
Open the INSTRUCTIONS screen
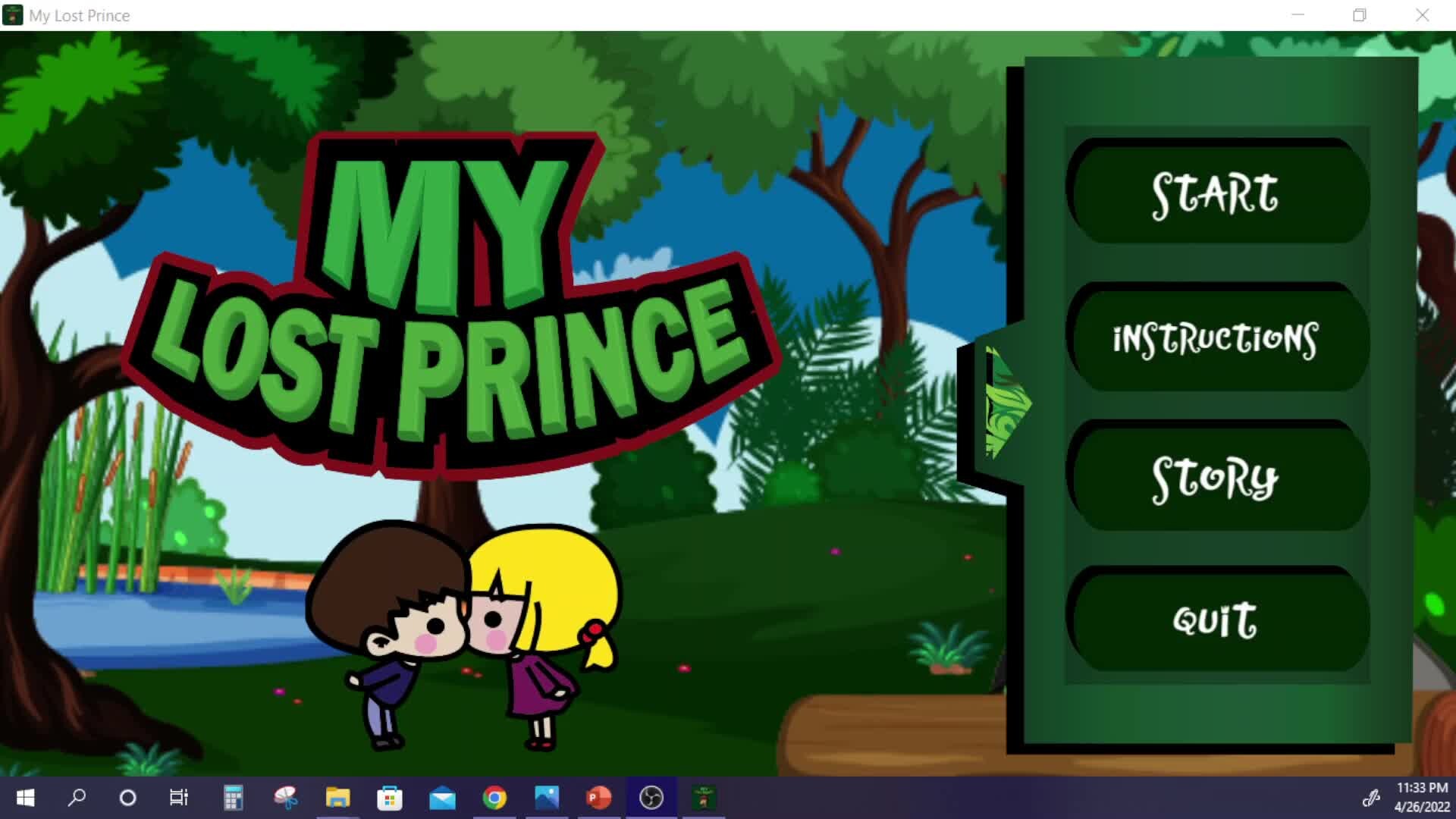tap(1216, 338)
